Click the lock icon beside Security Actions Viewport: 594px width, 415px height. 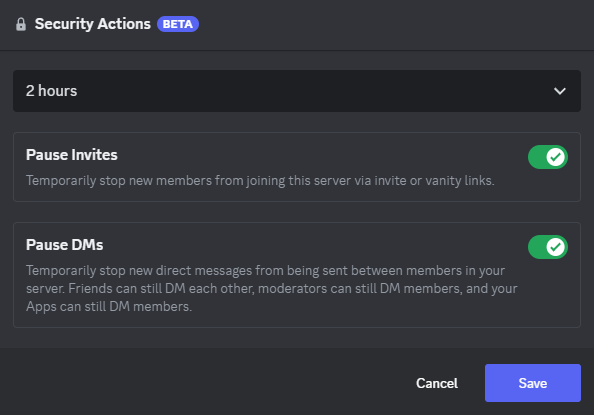click(21, 24)
